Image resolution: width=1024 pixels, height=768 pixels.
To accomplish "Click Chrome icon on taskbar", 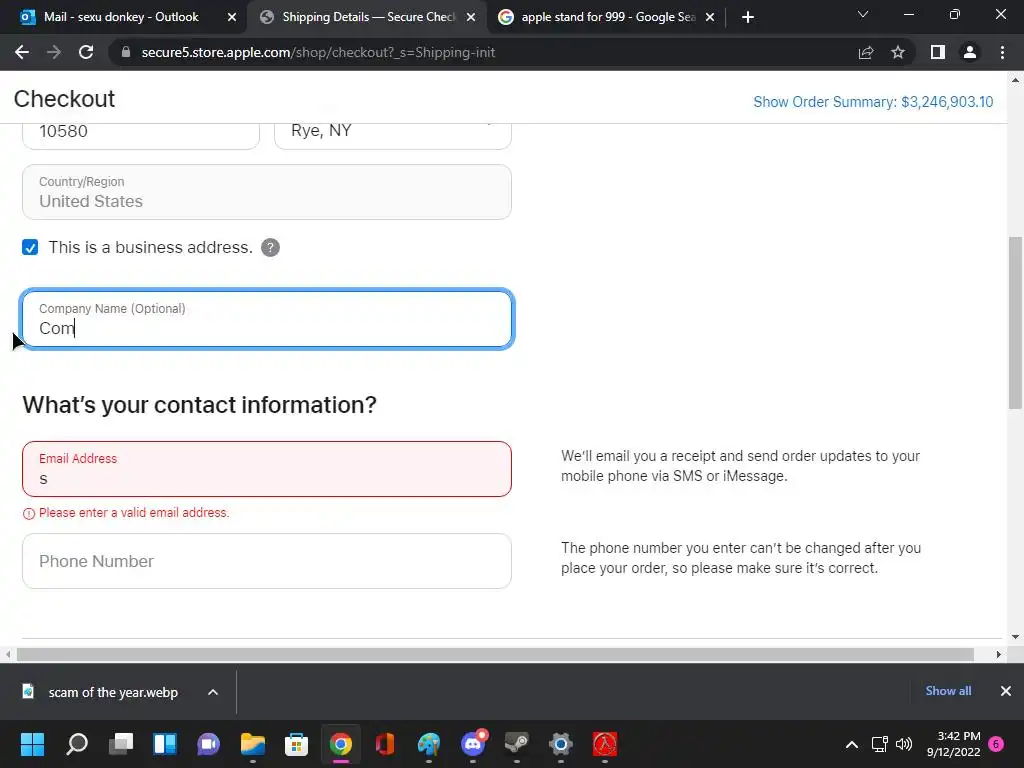I will tap(341, 744).
